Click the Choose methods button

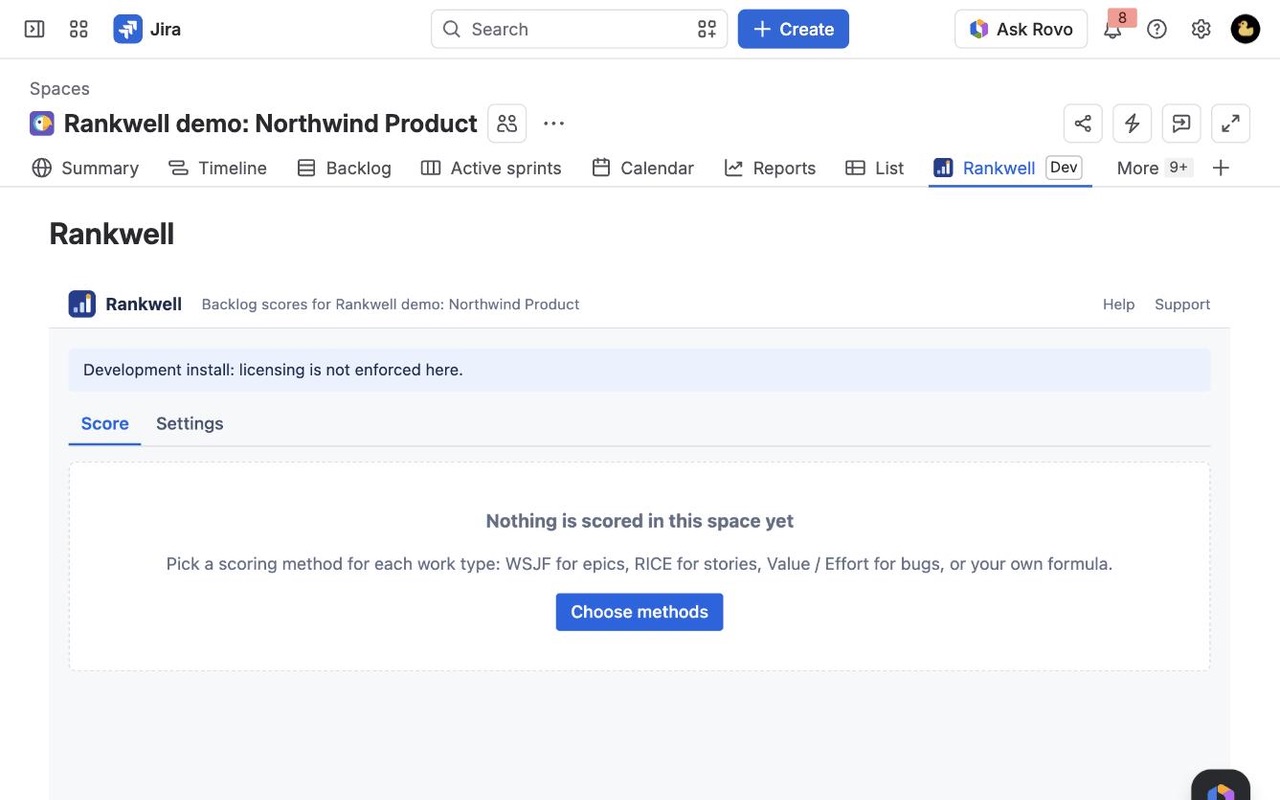point(640,612)
